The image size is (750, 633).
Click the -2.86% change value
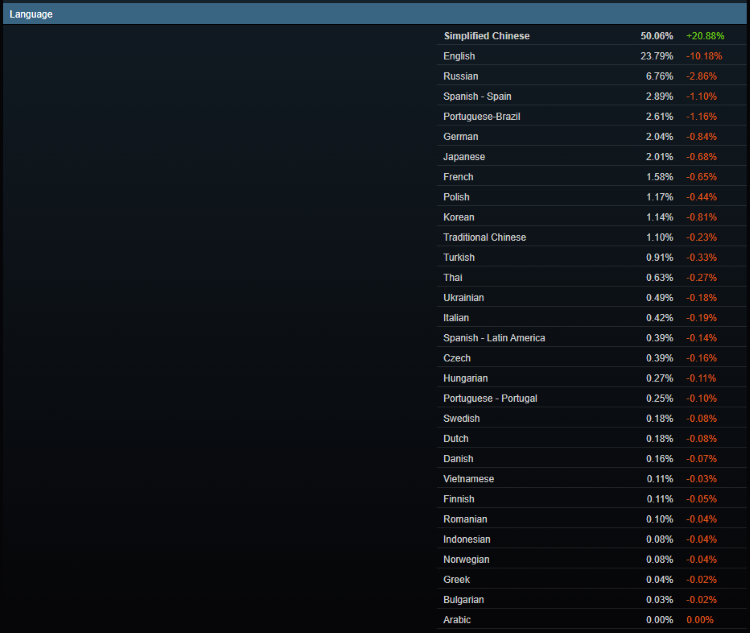pos(702,76)
